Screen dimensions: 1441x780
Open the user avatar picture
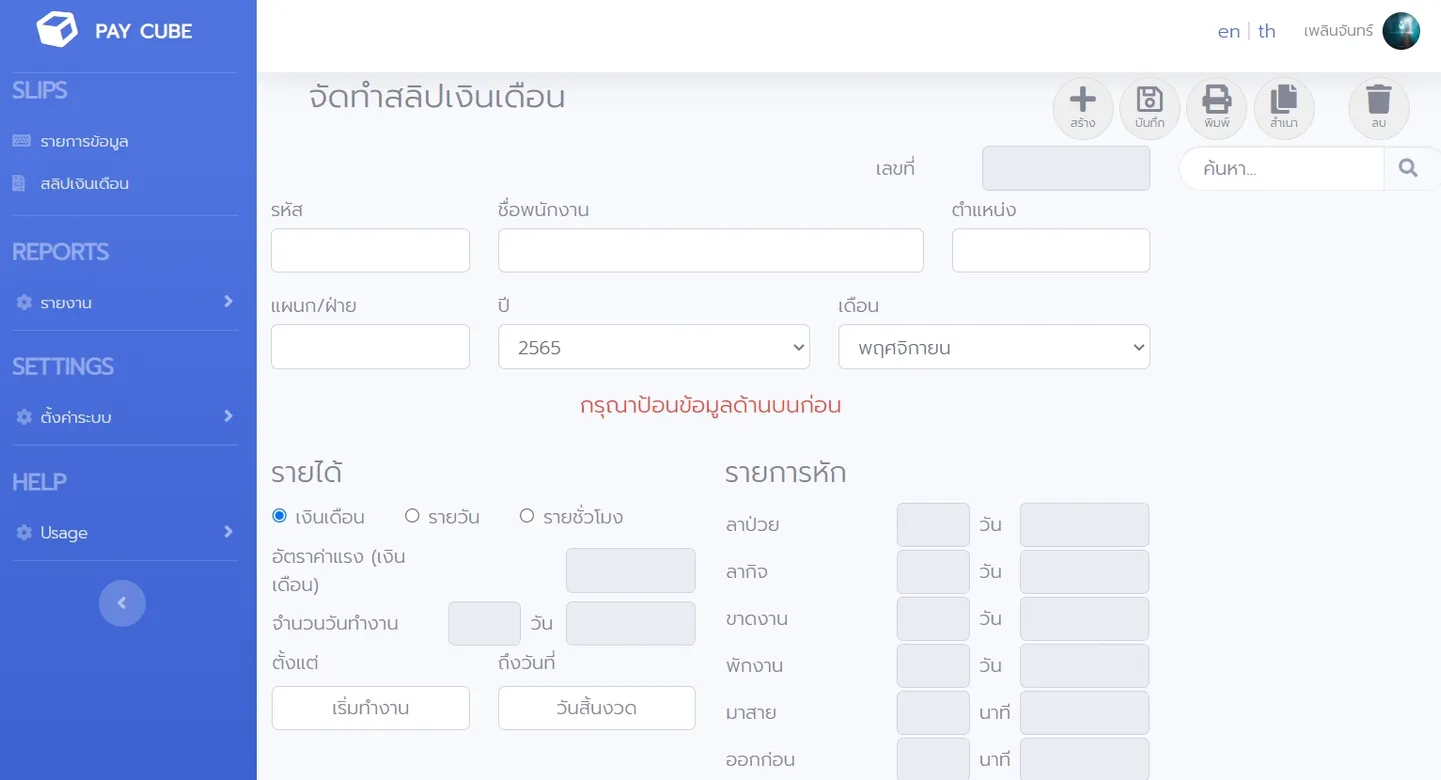point(1401,31)
